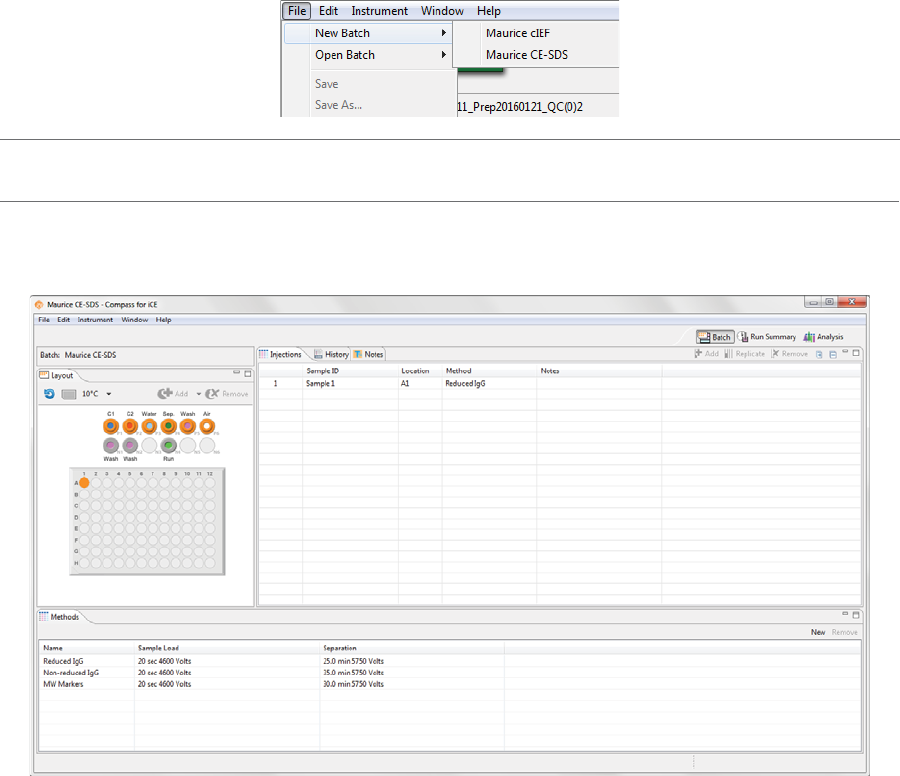Click Add in the Layout toolbar
Image resolution: width=900 pixels, height=776 pixels.
pyautogui.click(x=173, y=394)
